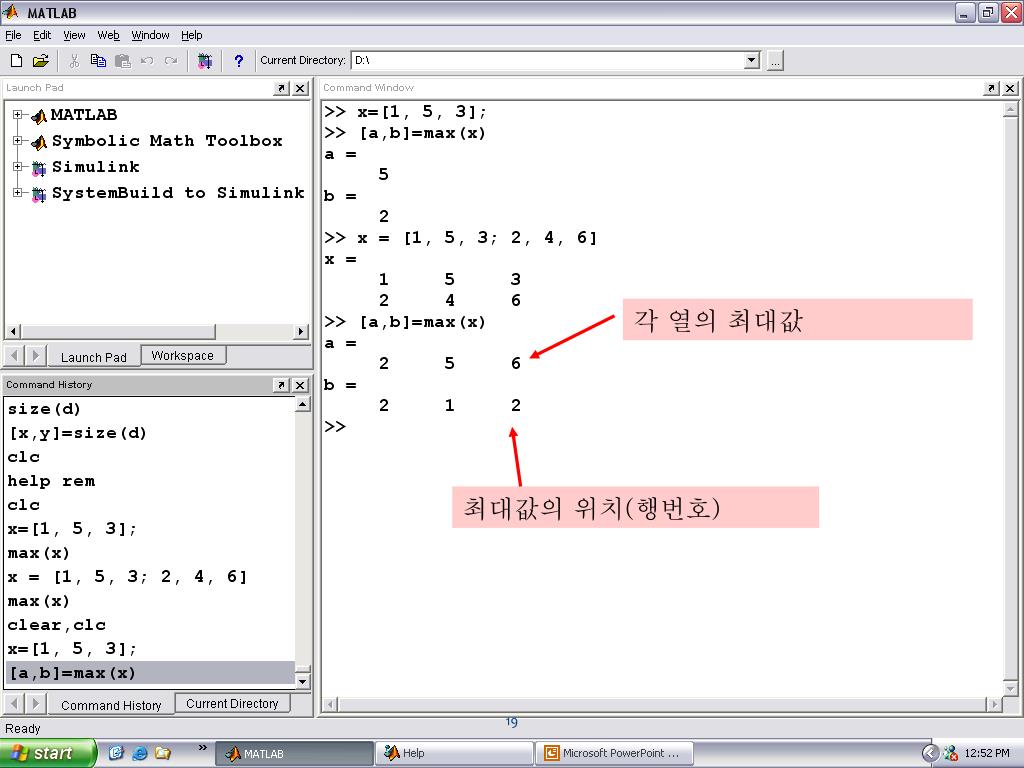The width and height of the screenshot is (1024, 768).
Task: Undock the Command History panel
Action: [x=281, y=385]
